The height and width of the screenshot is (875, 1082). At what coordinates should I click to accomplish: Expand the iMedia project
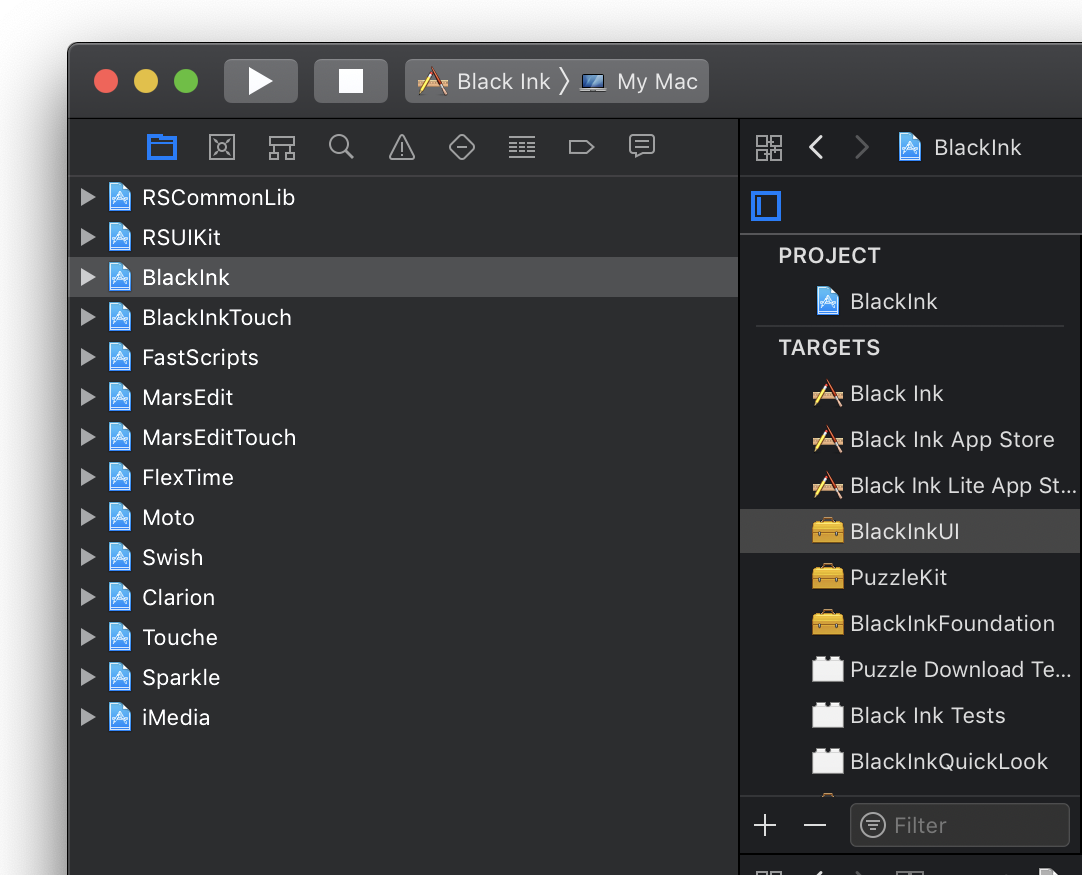tap(88, 718)
